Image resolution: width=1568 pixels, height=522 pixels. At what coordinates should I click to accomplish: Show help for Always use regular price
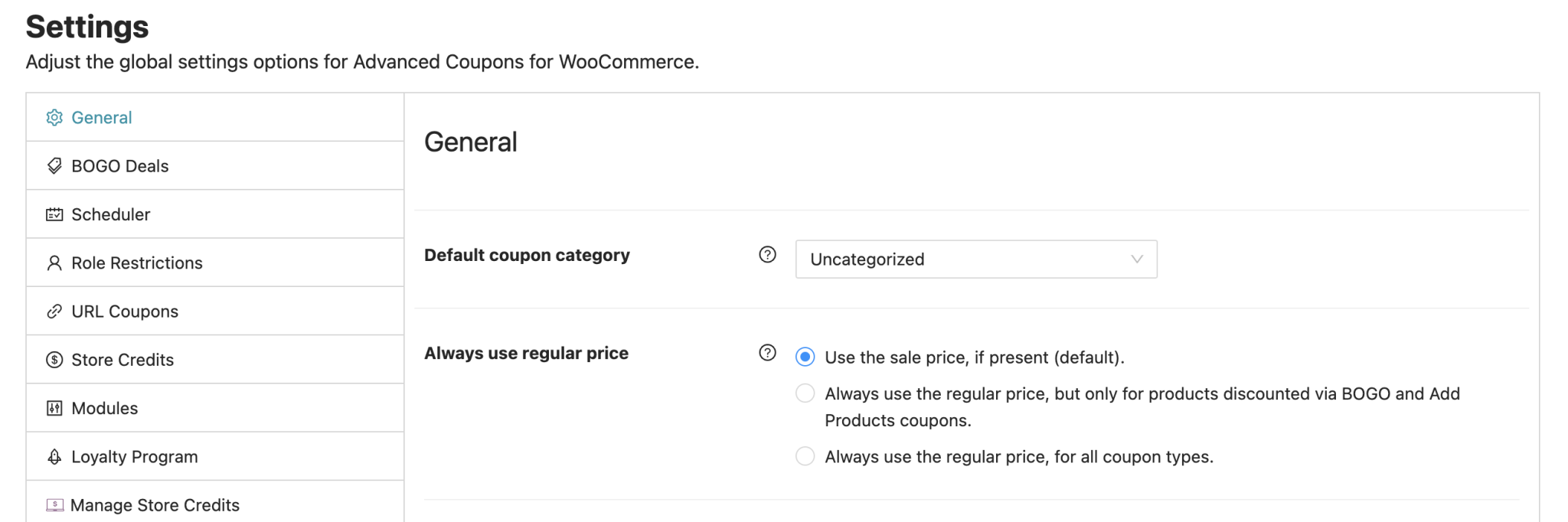tap(767, 353)
